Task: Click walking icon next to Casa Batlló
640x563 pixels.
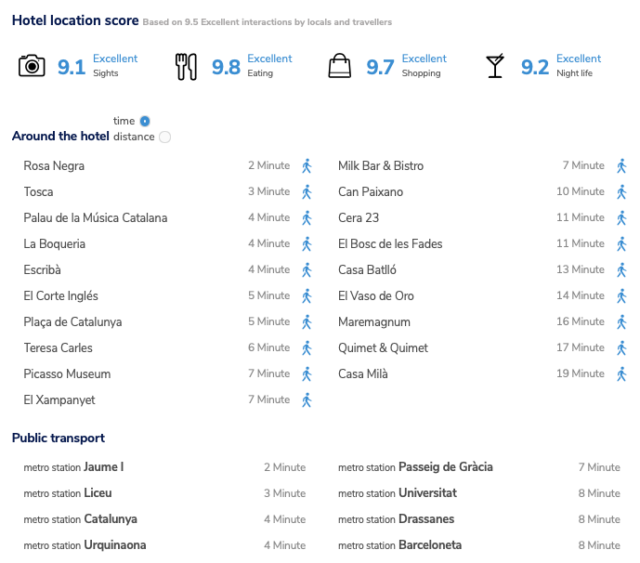Action: point(621,270)
